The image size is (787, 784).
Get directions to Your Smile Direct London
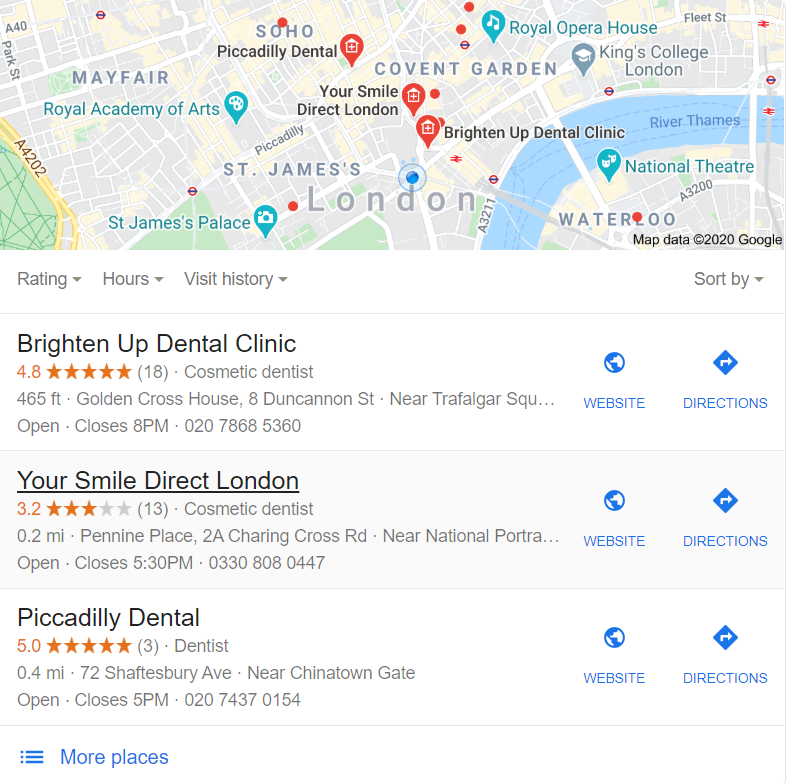(x=725, y=500)
